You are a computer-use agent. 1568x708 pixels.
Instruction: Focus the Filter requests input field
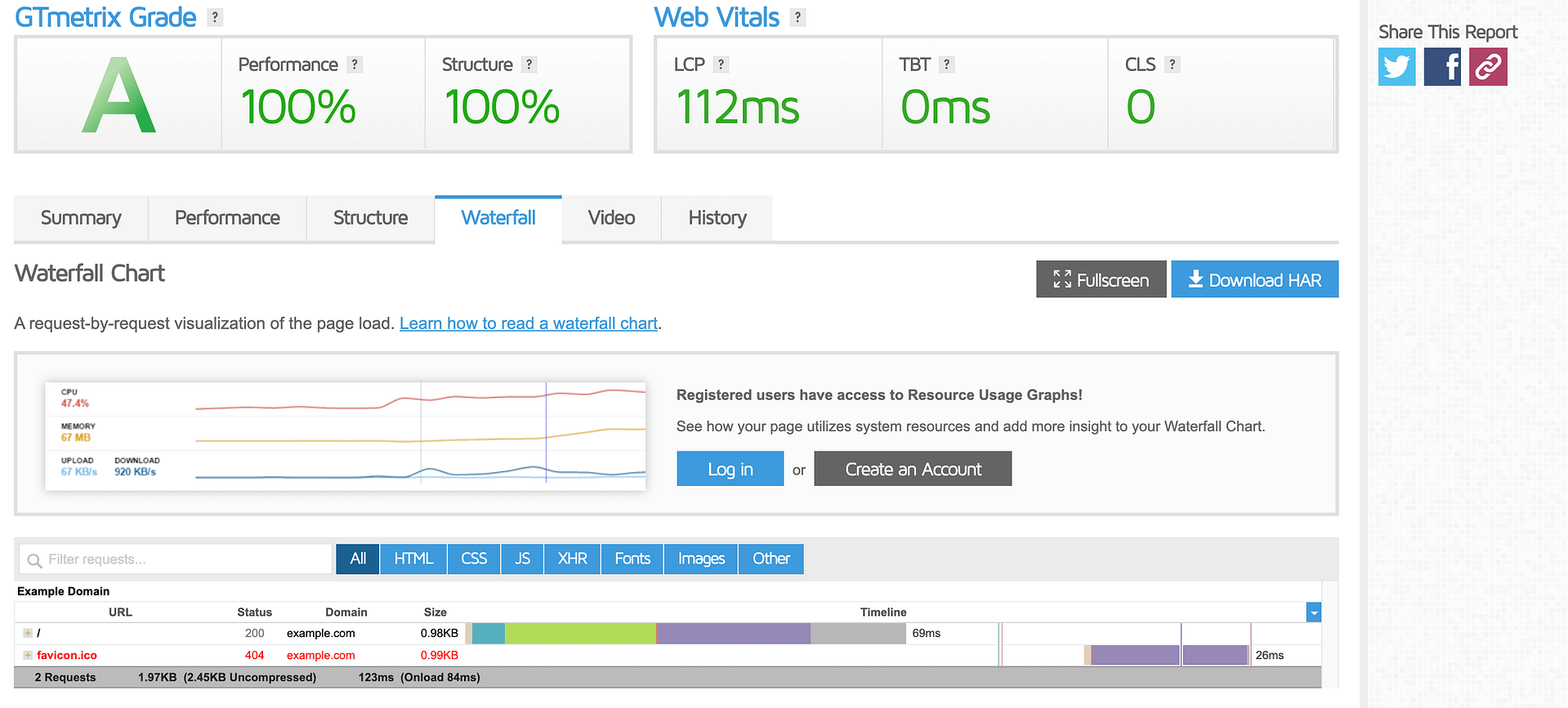[x=176, y=559]
